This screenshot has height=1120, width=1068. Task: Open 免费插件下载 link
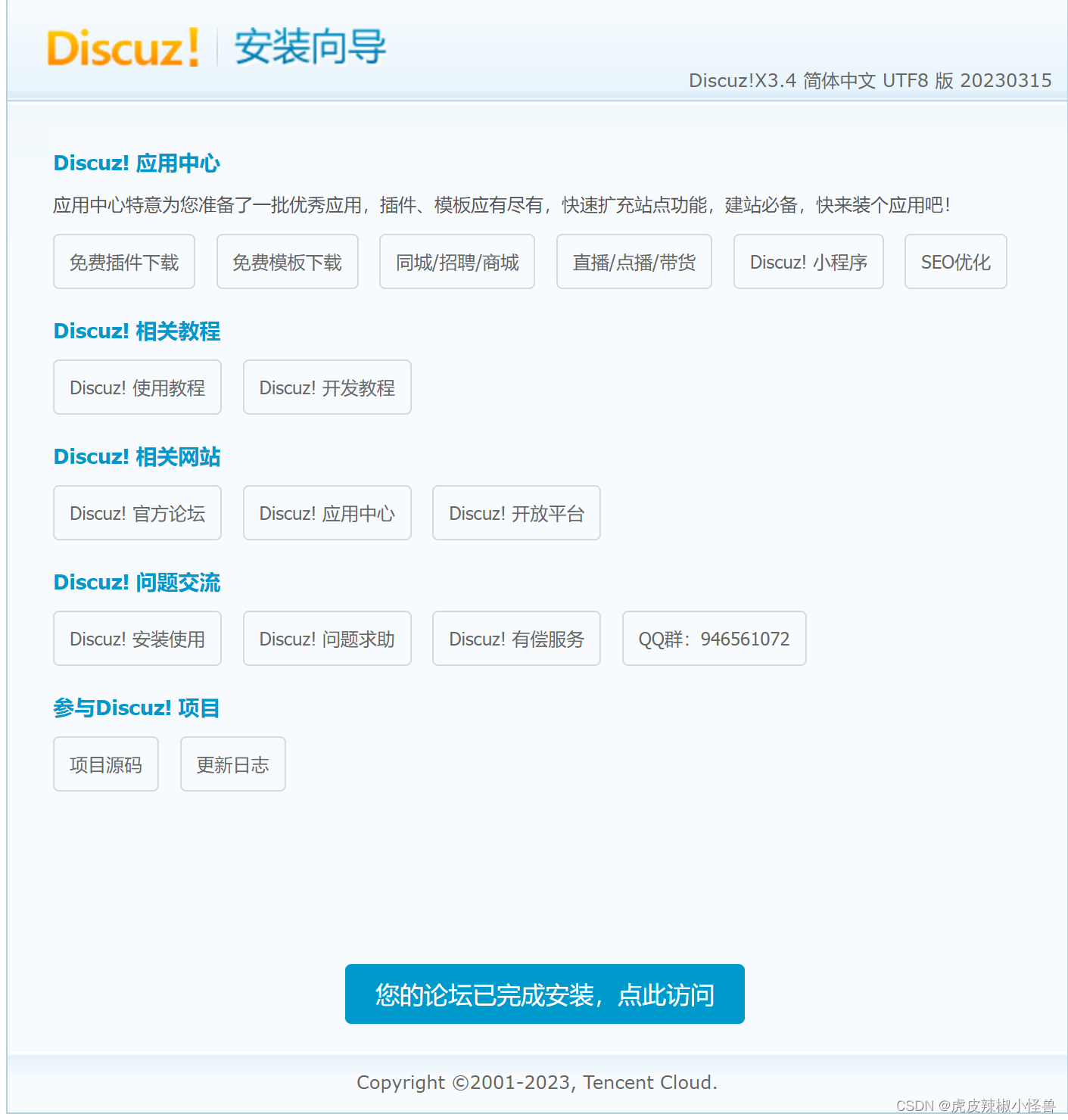pyautogui.click(x=124, y=262)
